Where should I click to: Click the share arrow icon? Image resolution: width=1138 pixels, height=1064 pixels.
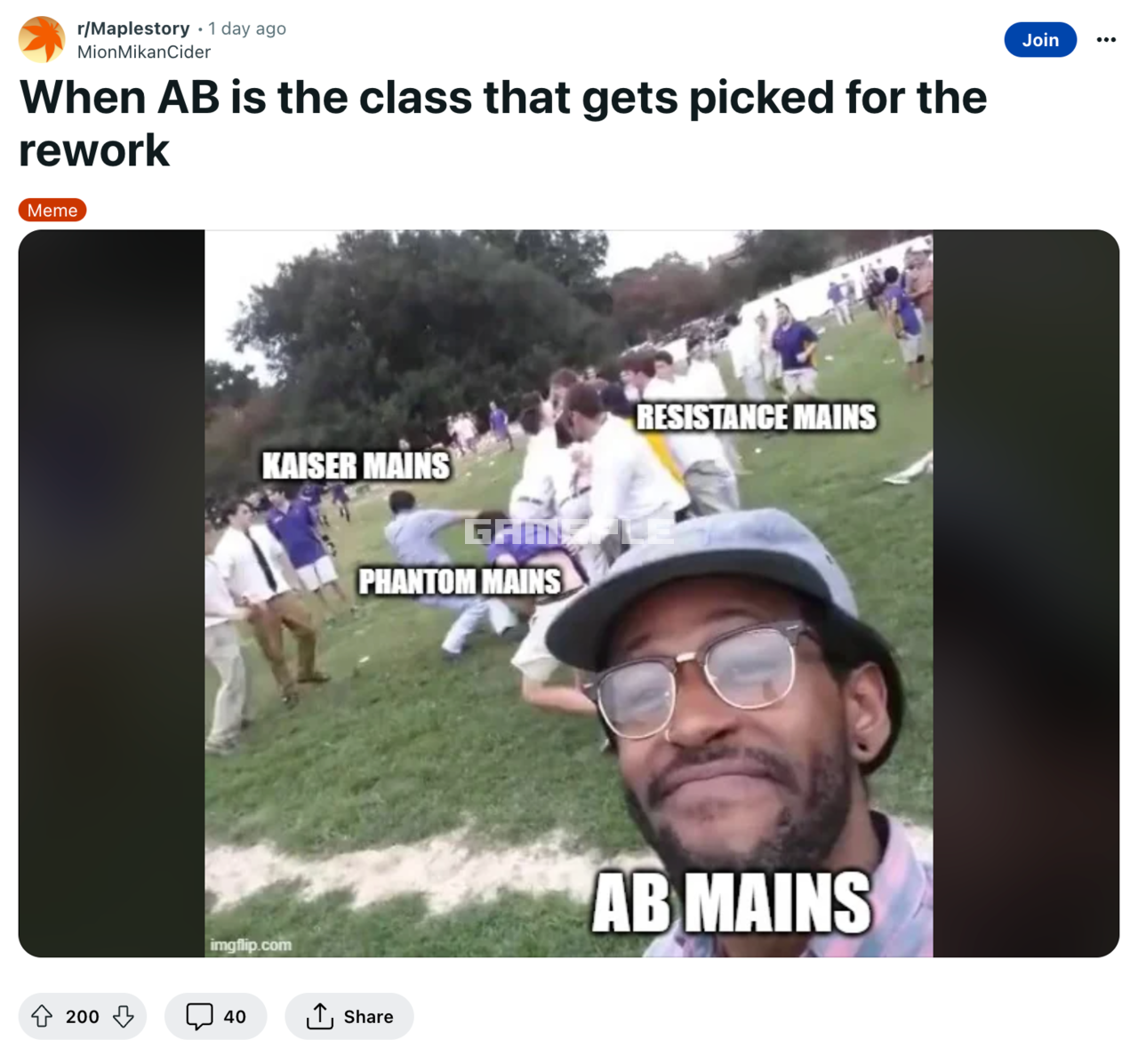(x=319, y=1016)
